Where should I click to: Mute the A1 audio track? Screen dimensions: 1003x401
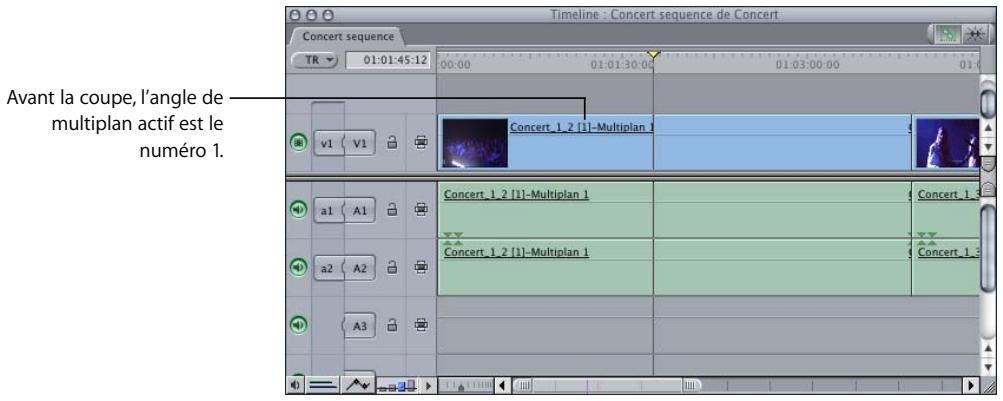tap(298, 209)
